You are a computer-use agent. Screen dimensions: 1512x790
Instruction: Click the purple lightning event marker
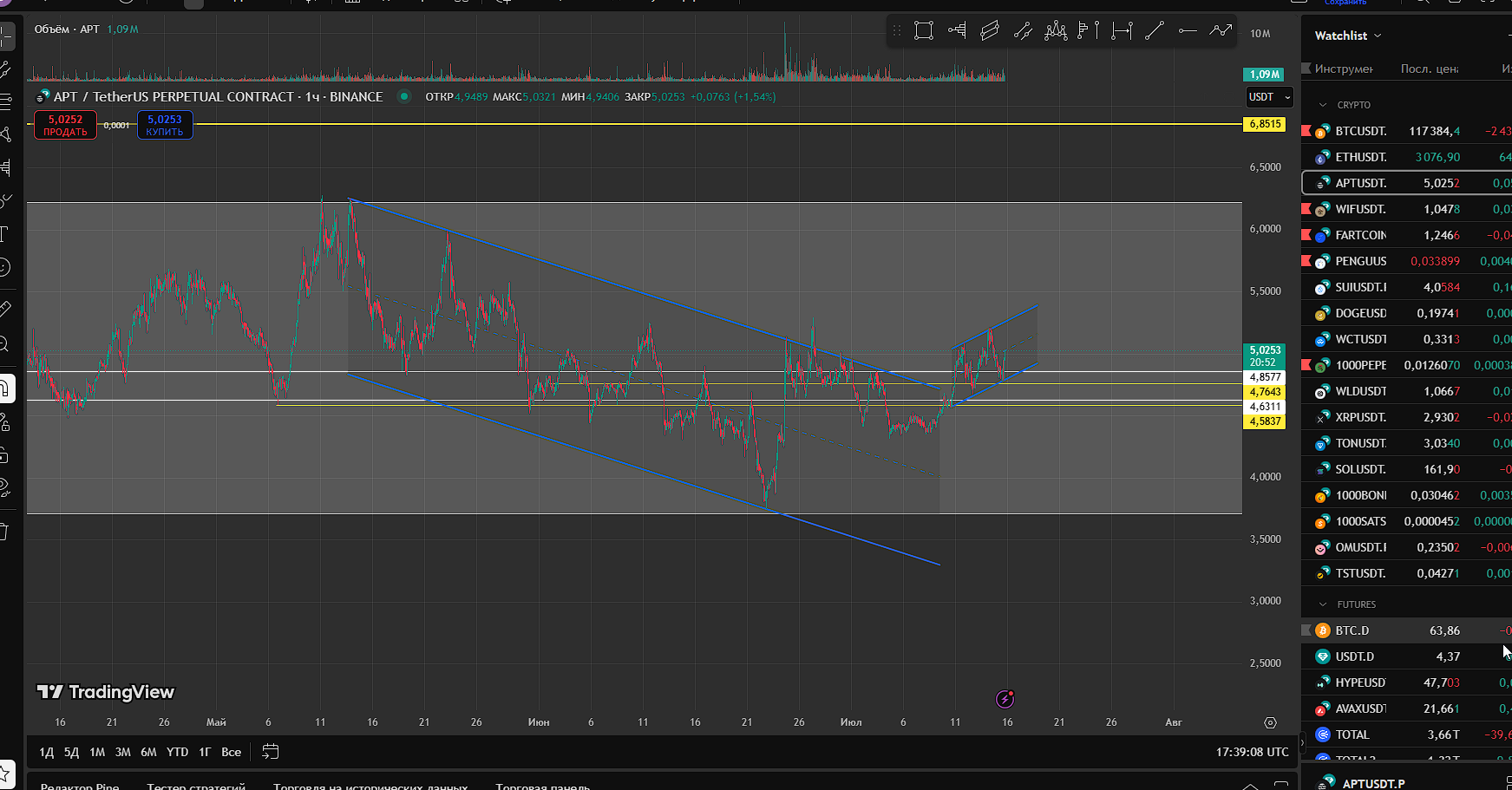1005,699
